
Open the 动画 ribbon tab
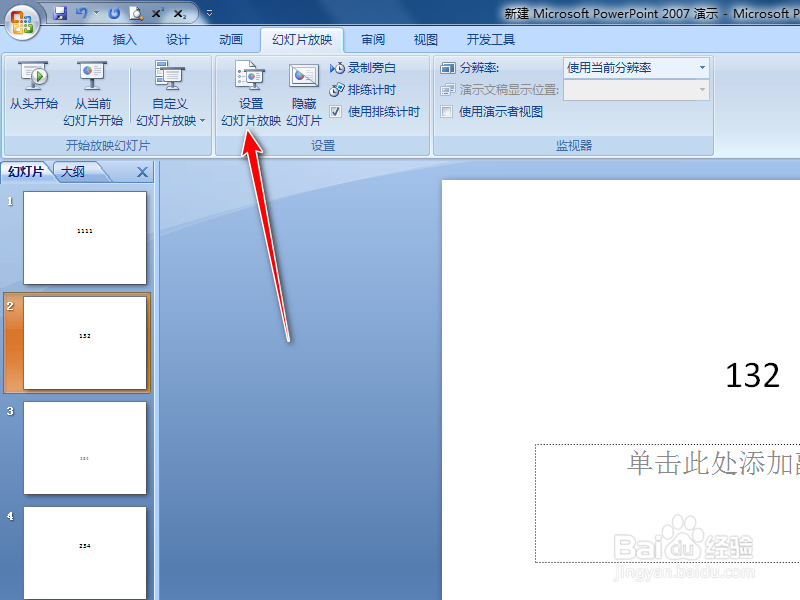(231, 40)
